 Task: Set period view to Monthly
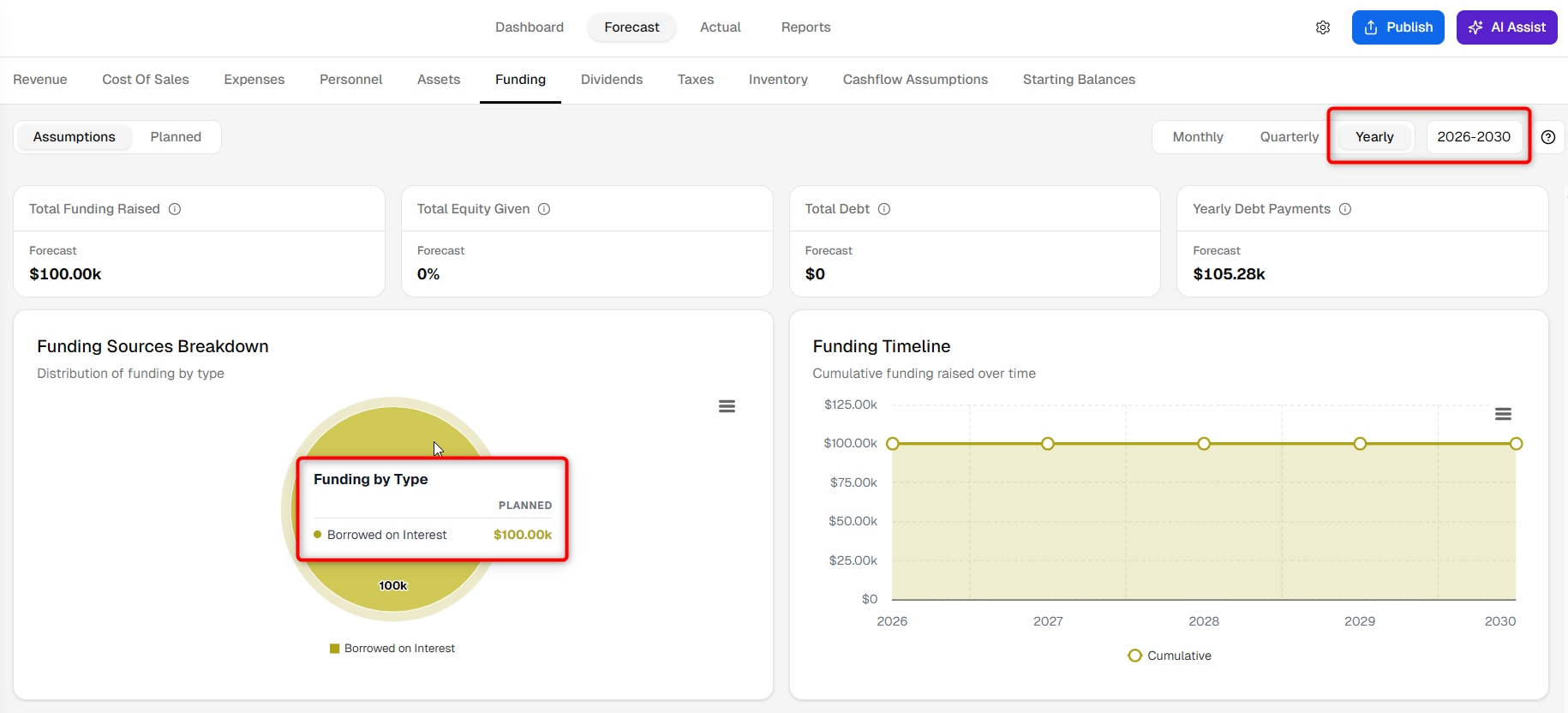click(x=1198, y=137)
